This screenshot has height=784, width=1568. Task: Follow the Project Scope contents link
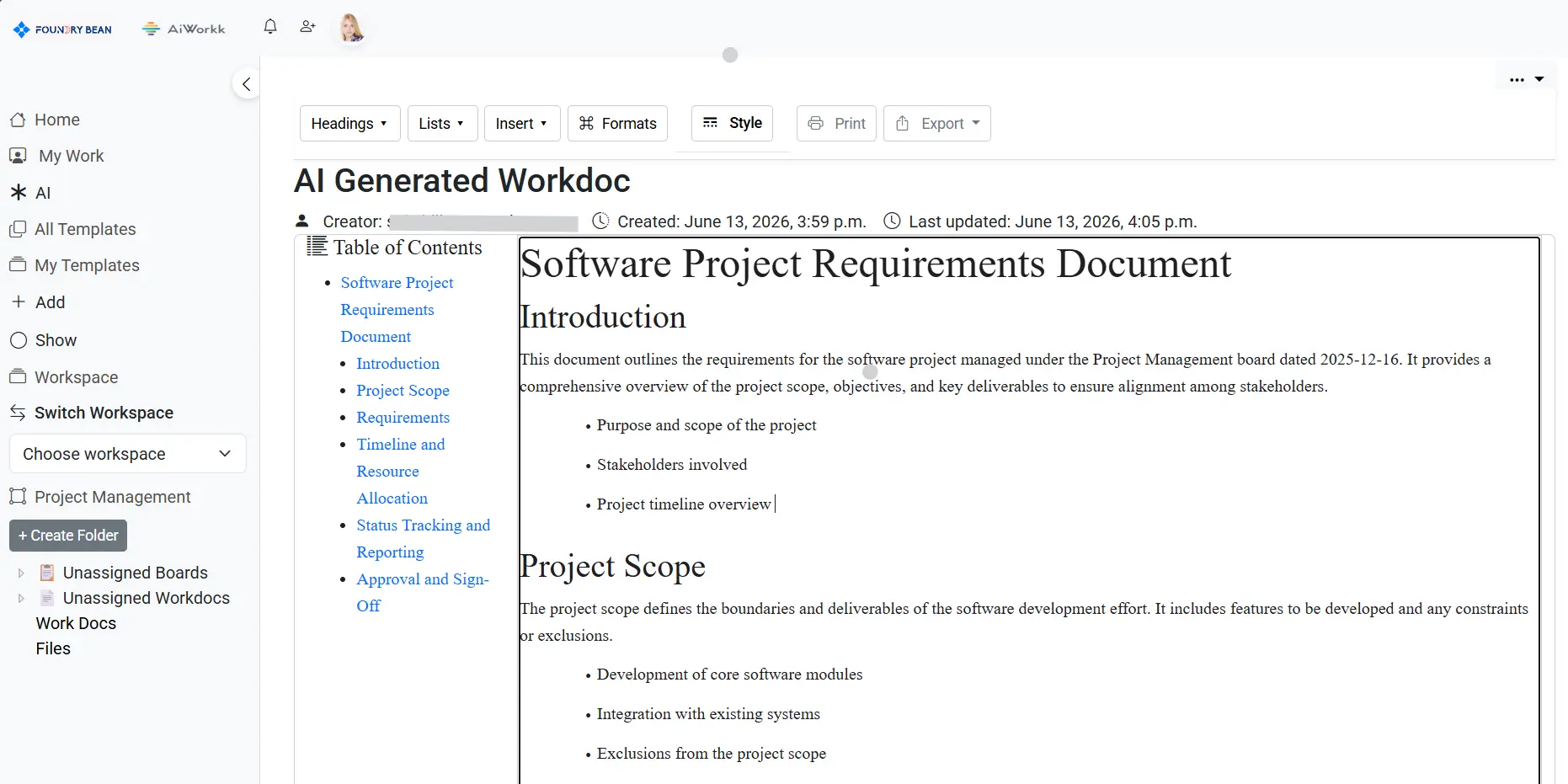click(x=403, y=391)
